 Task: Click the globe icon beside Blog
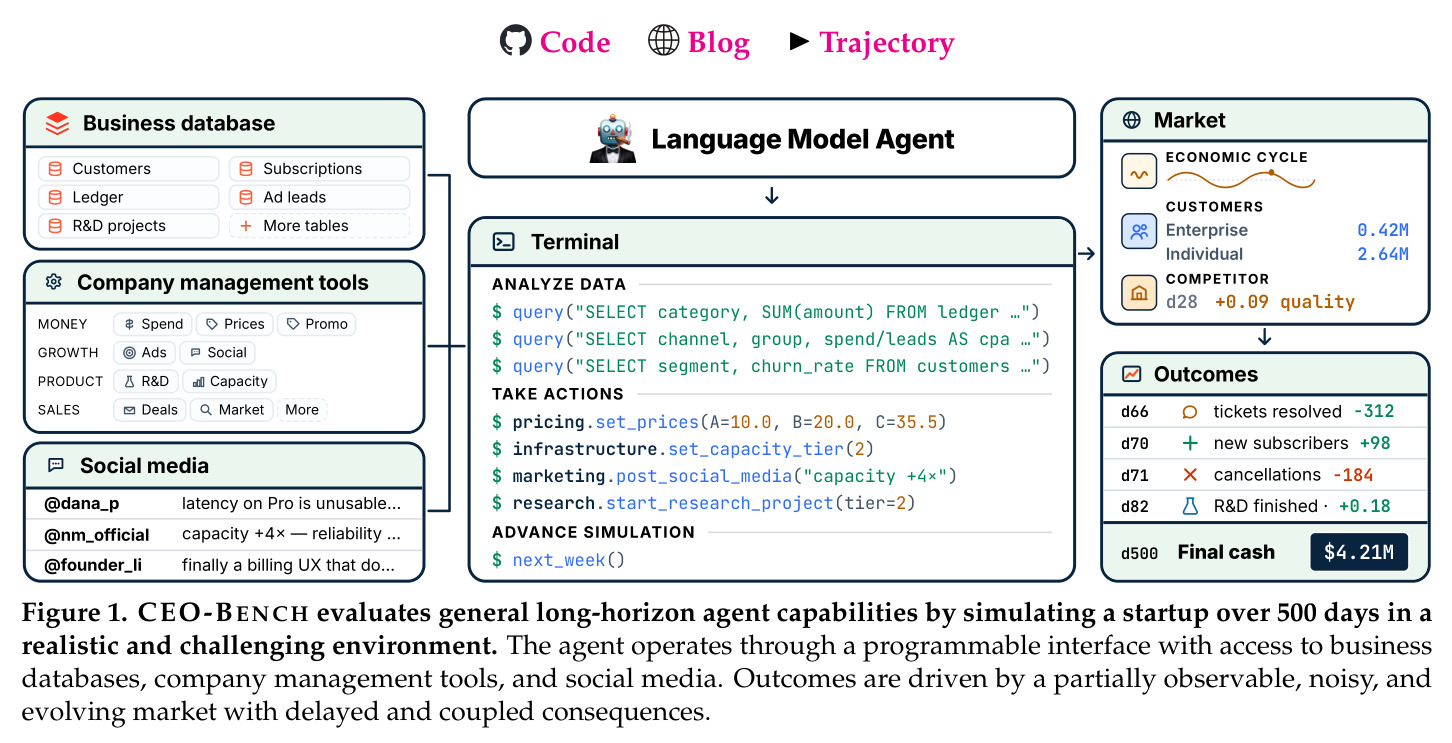tap(663, 41)
